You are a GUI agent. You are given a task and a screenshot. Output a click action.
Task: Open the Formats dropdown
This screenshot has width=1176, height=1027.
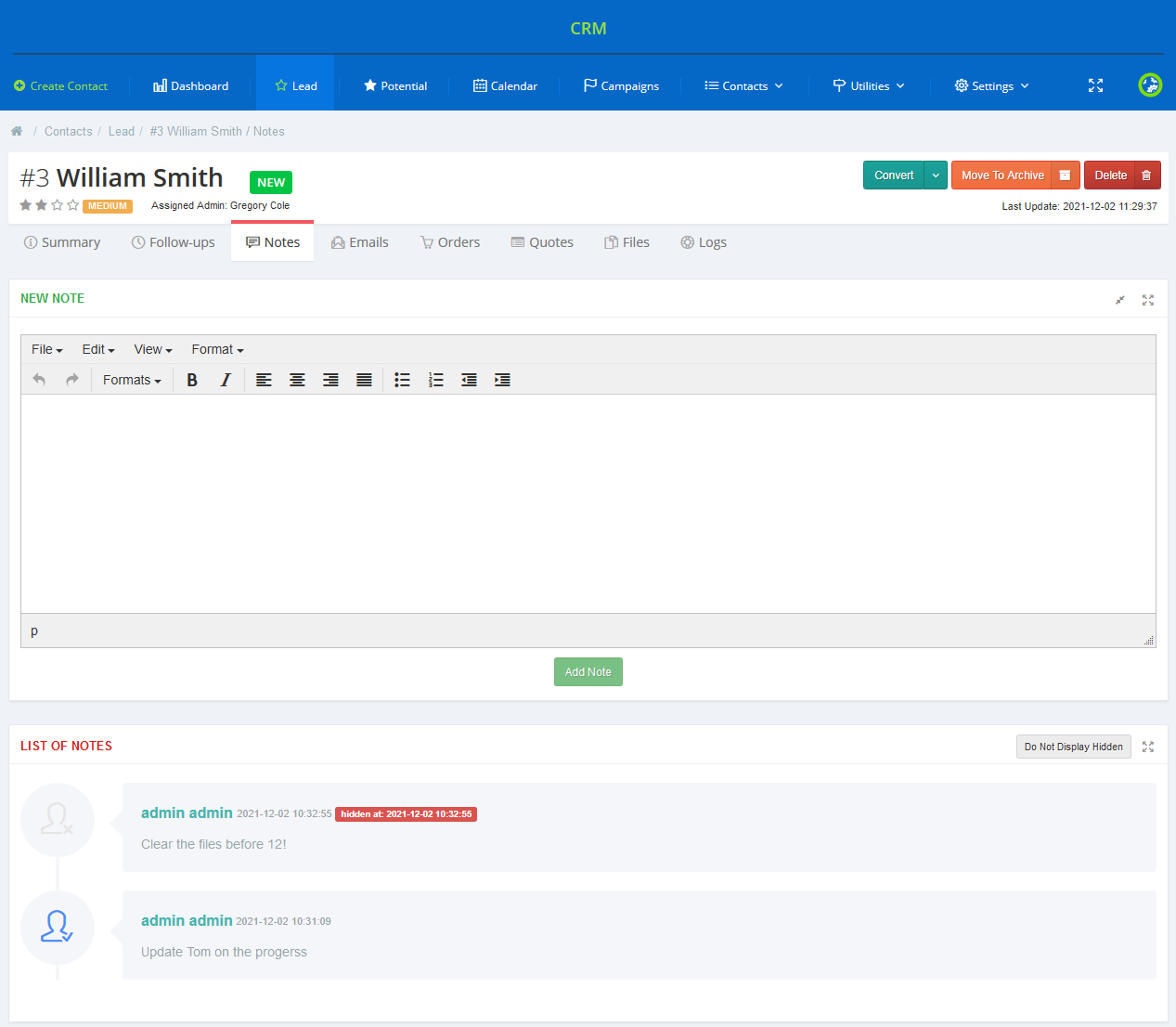point(132,380)
